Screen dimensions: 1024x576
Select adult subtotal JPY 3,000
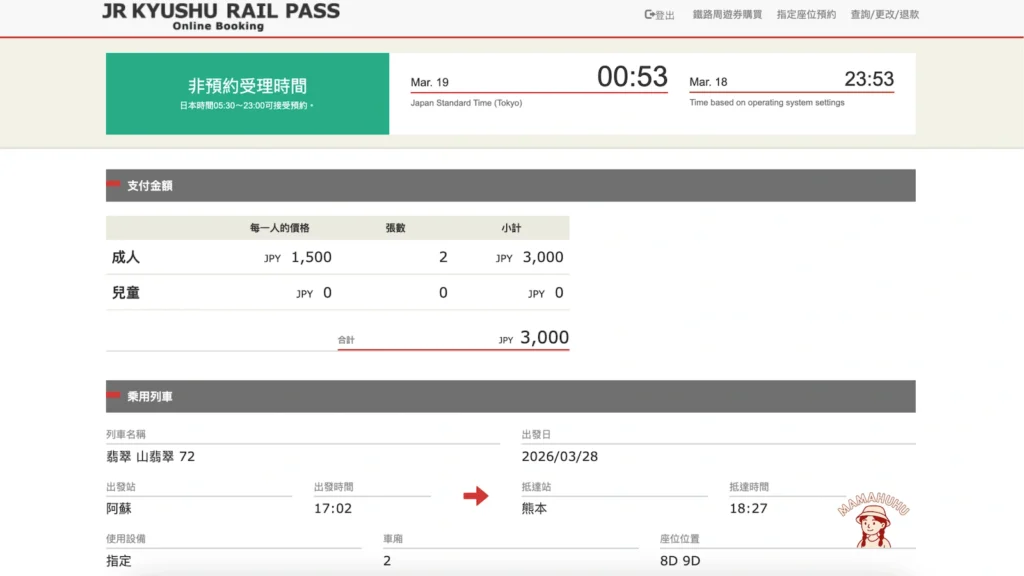pyautogui.click(x=529, y=257)
